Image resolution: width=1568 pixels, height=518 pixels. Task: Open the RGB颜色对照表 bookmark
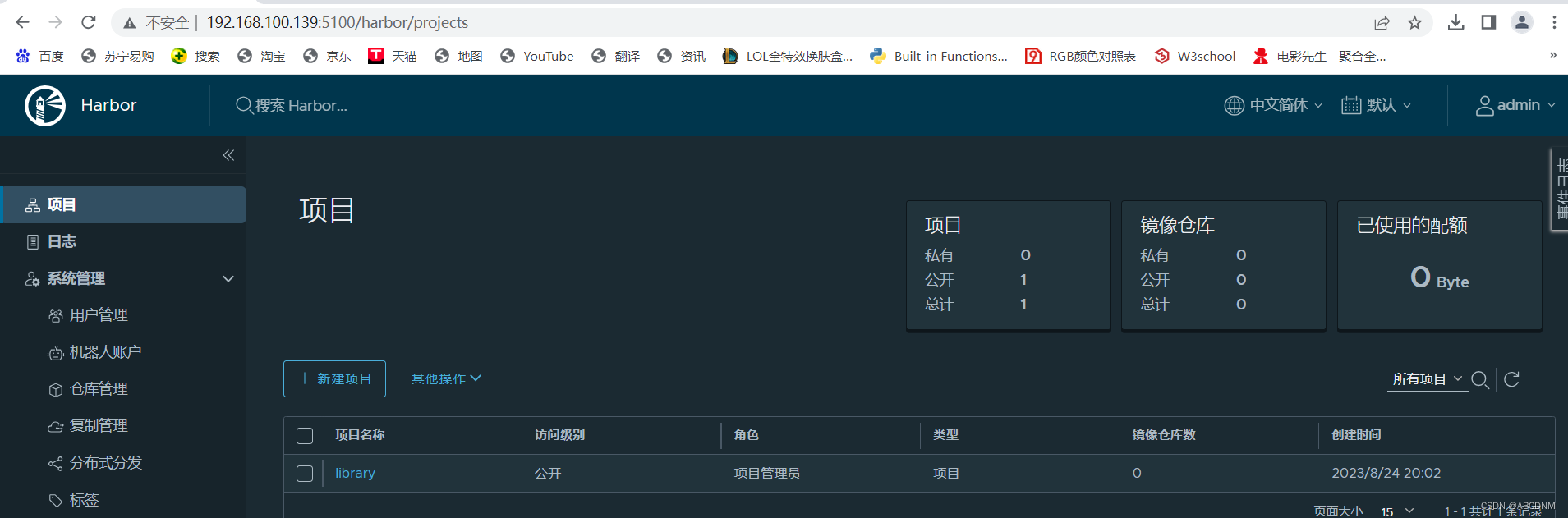pyautogui.click(x=1081, y=56)
